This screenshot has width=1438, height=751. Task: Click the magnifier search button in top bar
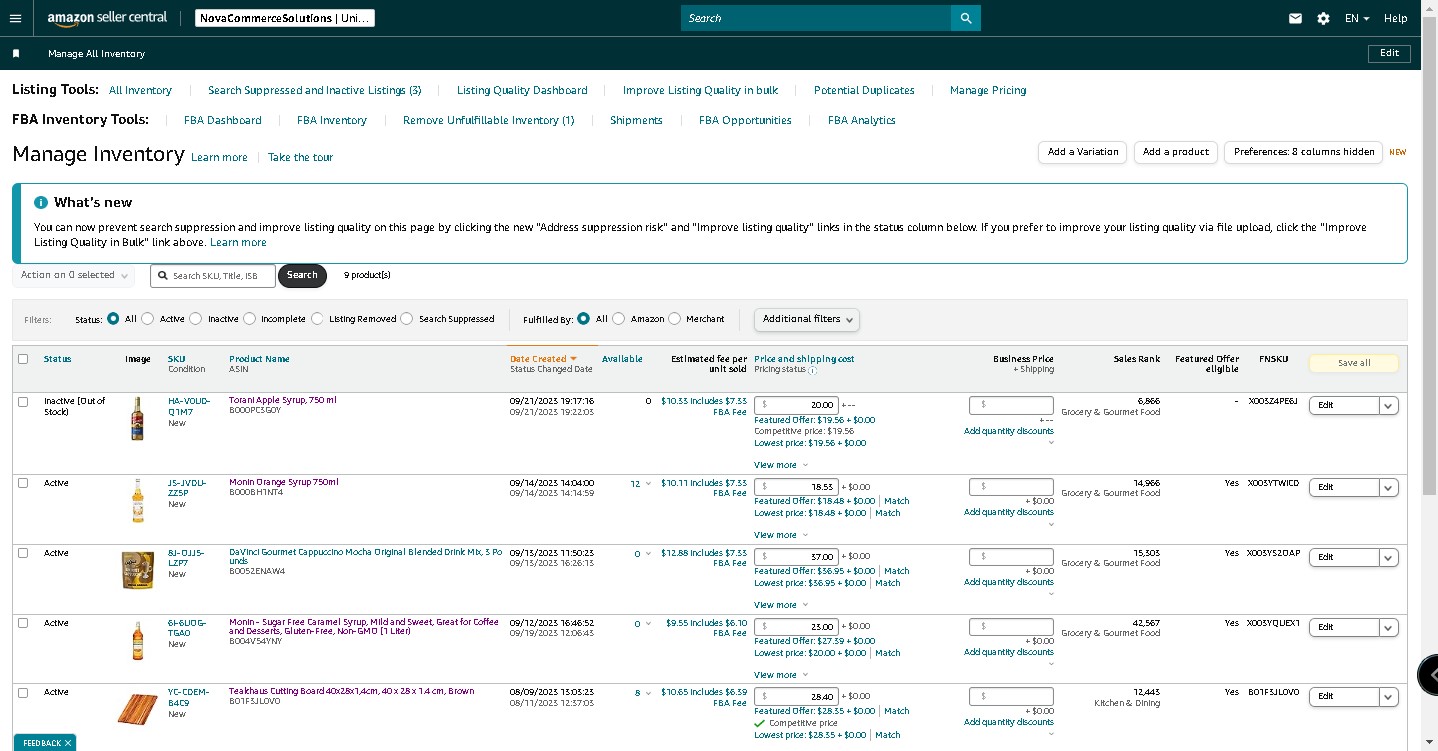[966, 18]
